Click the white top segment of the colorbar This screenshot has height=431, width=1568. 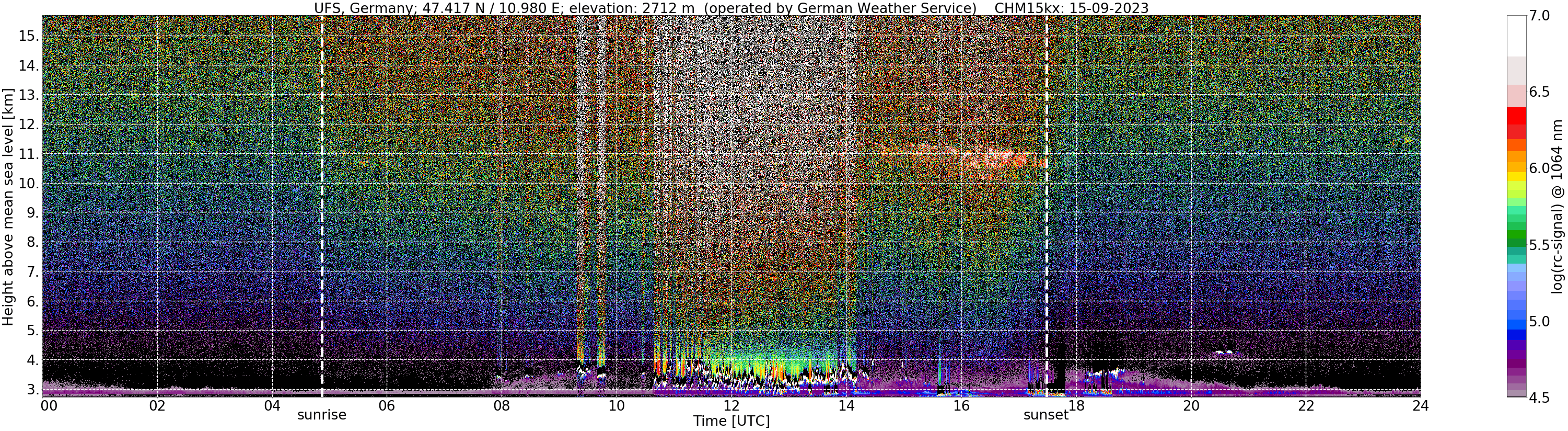click(x=1517, y=37)
